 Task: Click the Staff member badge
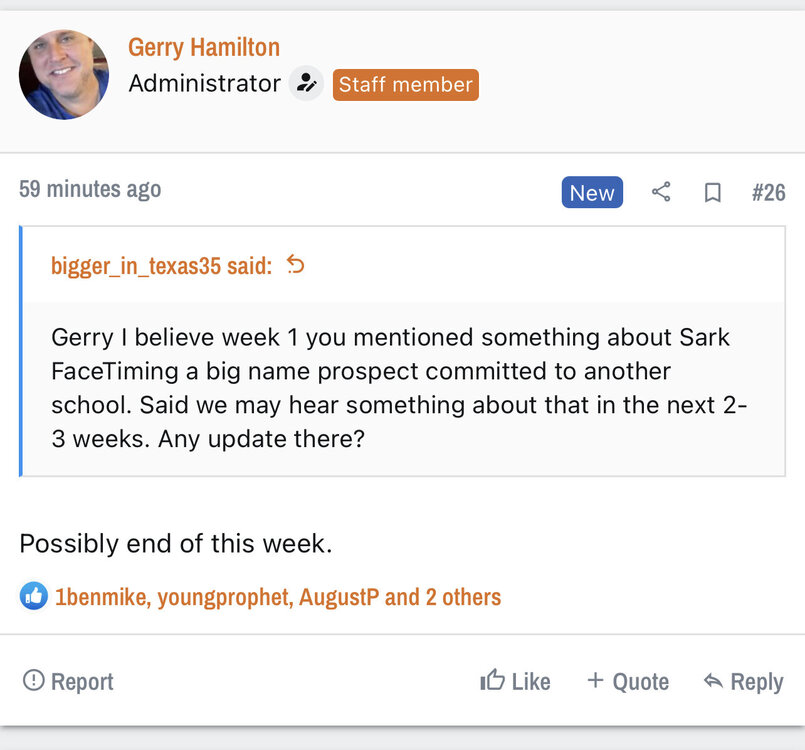tap(406, 85)
